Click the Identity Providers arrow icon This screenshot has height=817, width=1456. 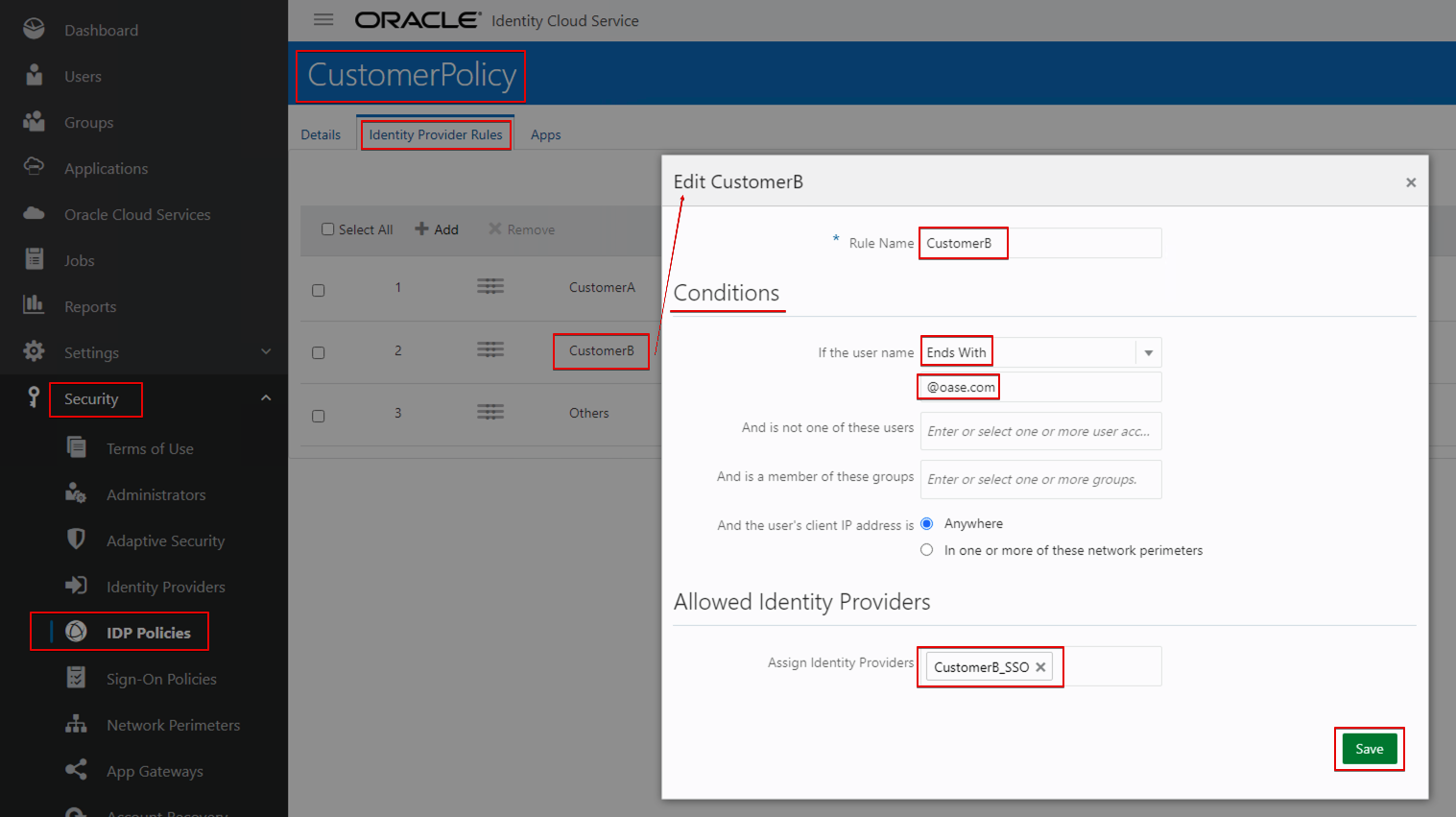(x=76, y=586)
